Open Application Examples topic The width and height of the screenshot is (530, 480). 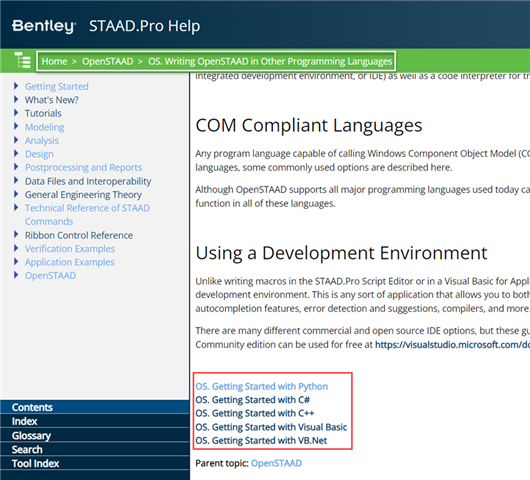(70, 262)
